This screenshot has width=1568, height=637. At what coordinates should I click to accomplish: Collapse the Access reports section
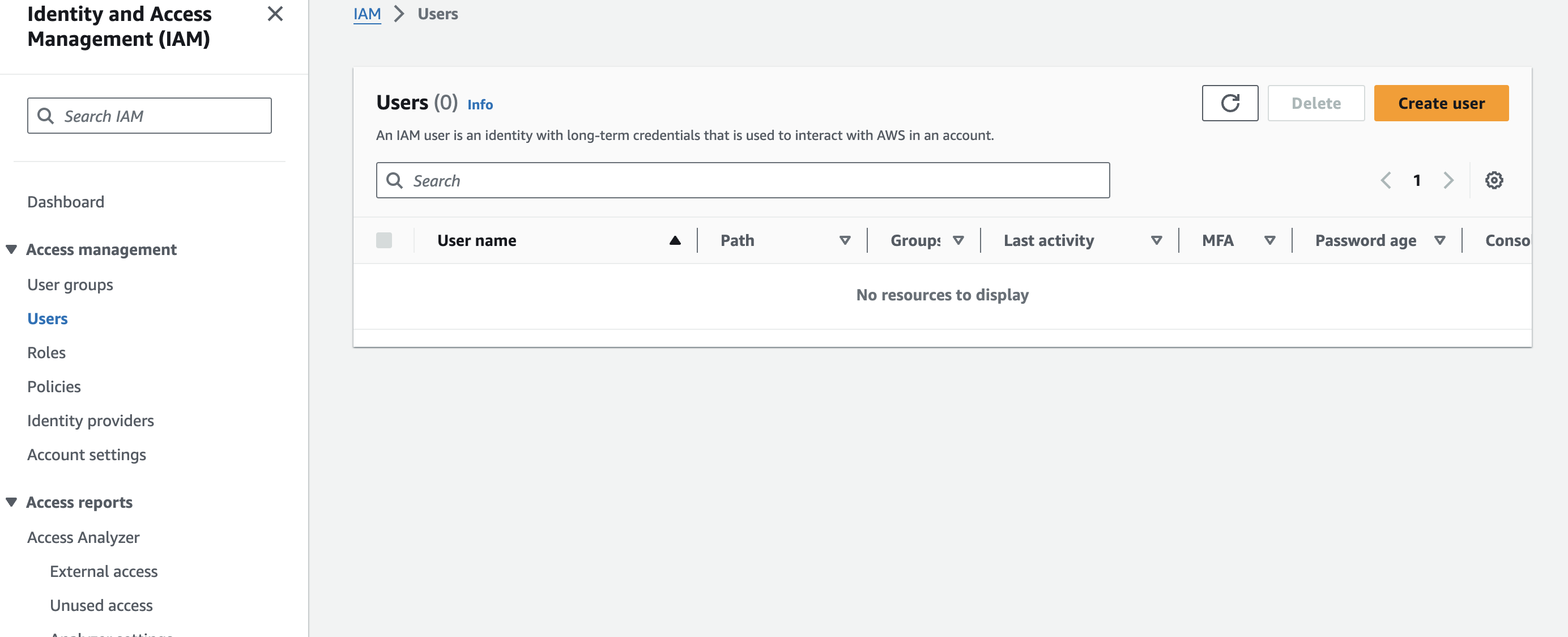click(x=11, y=503)
